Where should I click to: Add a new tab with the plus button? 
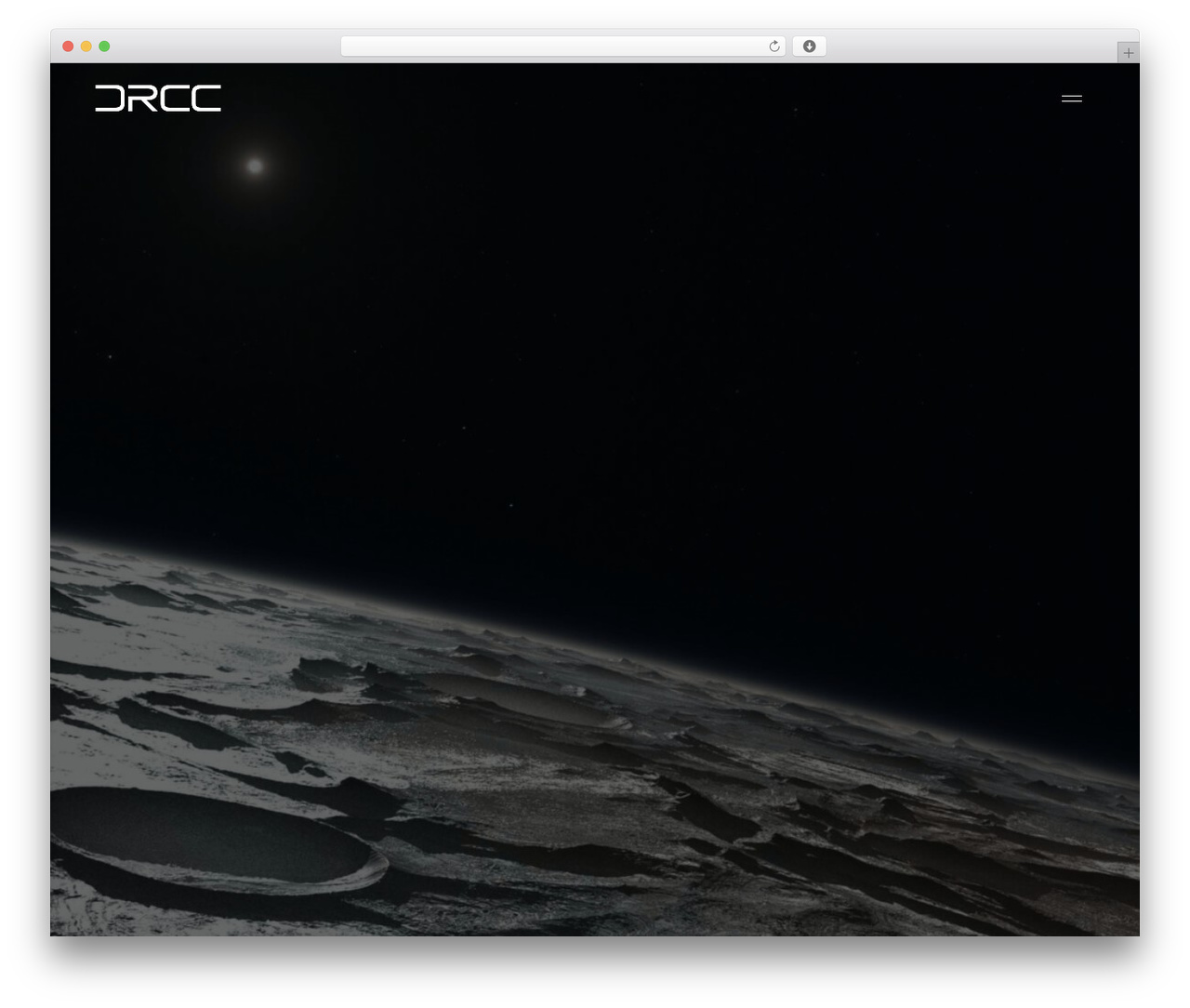[1128, 53]
